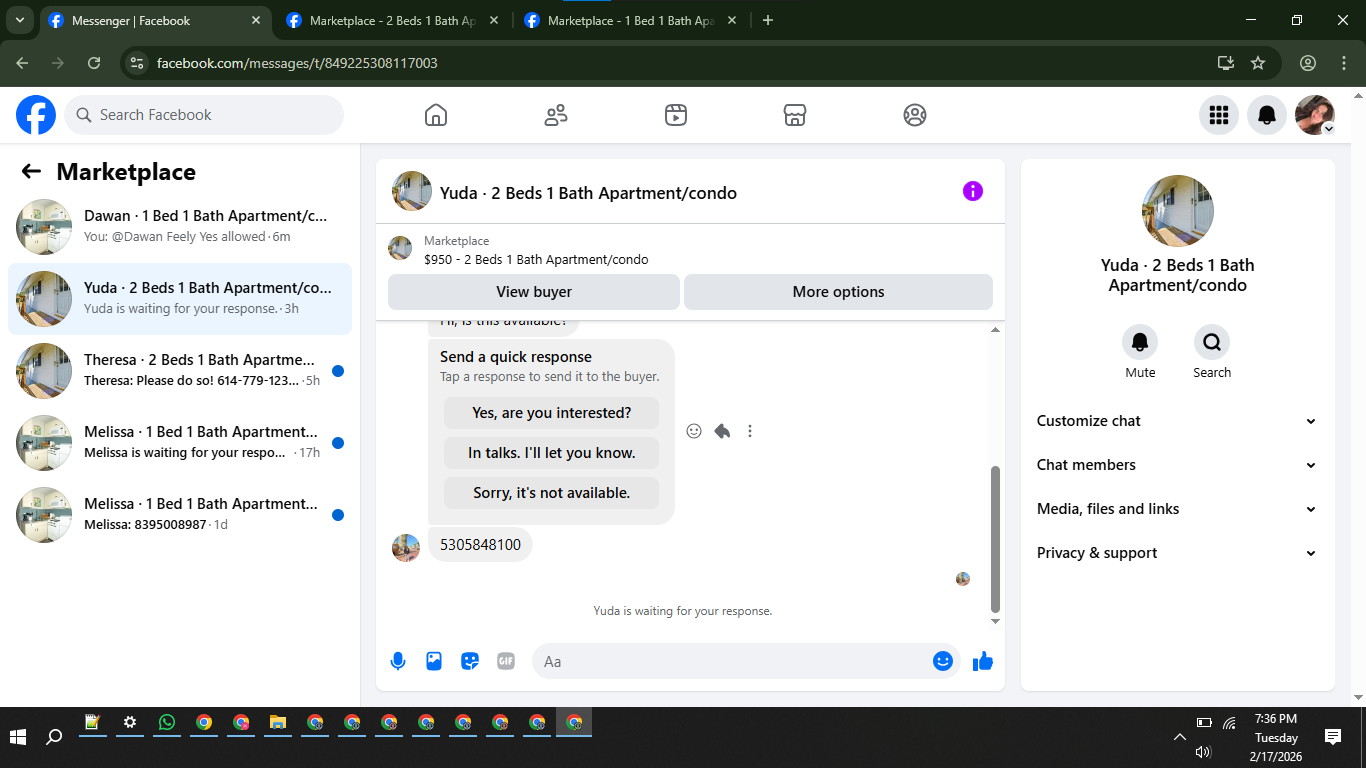Image resolution: width=1366 pixels, height=768 pixels.
Task: React to message with smiley icon
Action: (x=694, y=431)
